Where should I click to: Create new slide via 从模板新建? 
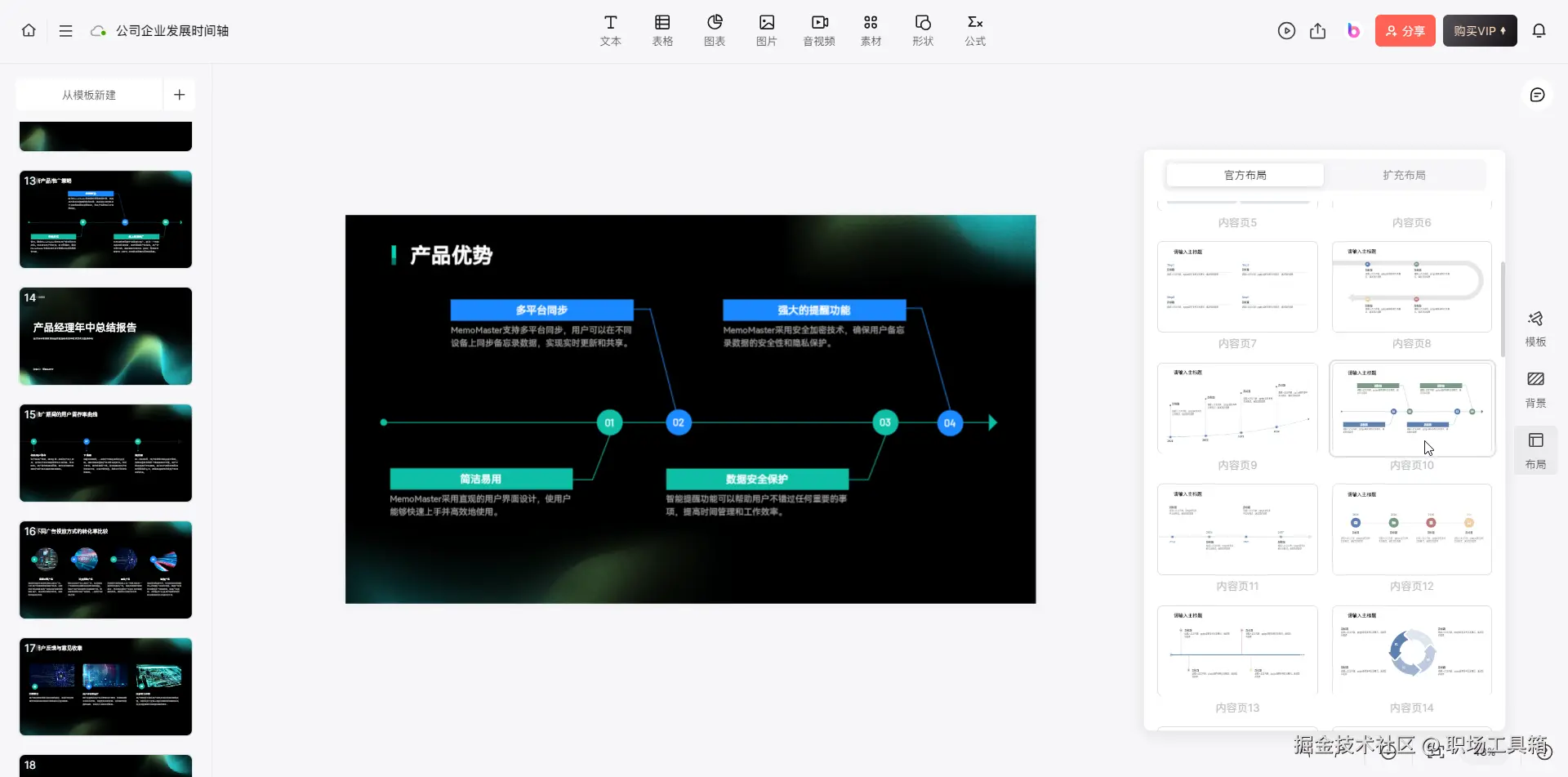point(89,95)
